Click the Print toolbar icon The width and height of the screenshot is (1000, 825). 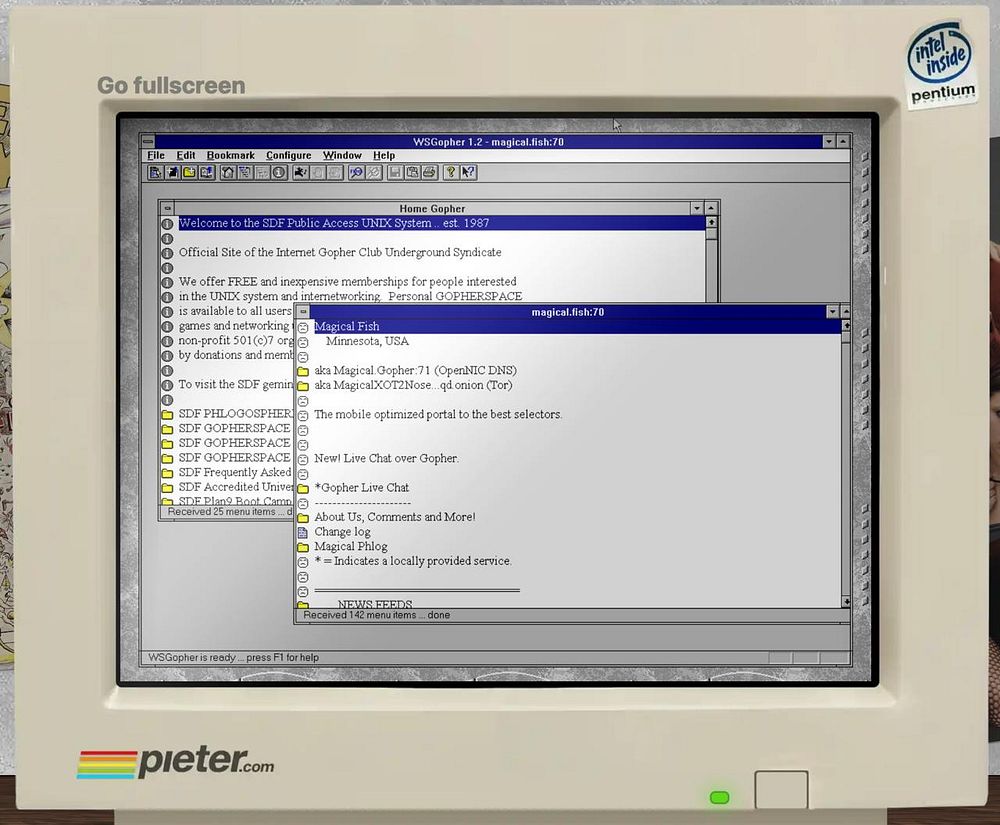pyautogui.click(x=429, y=172)
